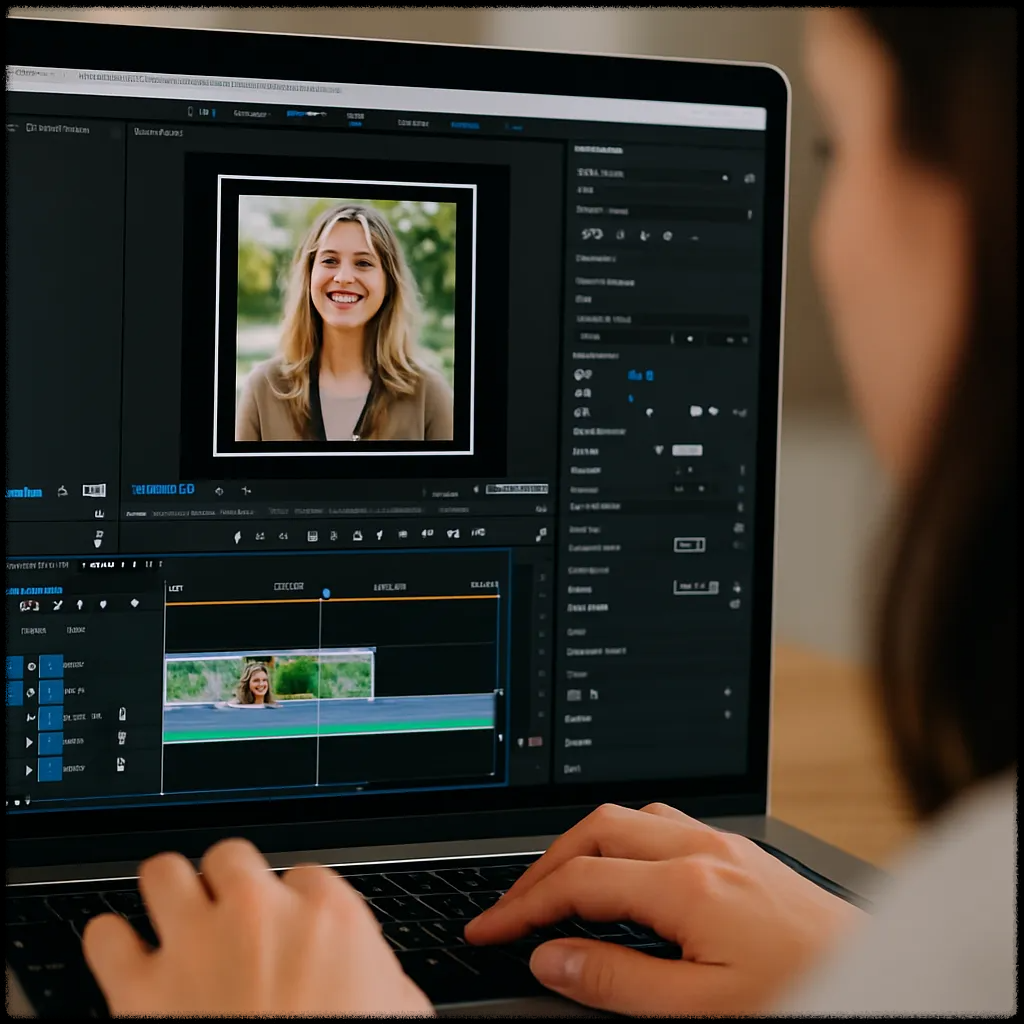The width and height of the screenshot is (1024, 1024).
Task: Toggle the lock icon on the waveform track row
Action: tap(122, 714)
